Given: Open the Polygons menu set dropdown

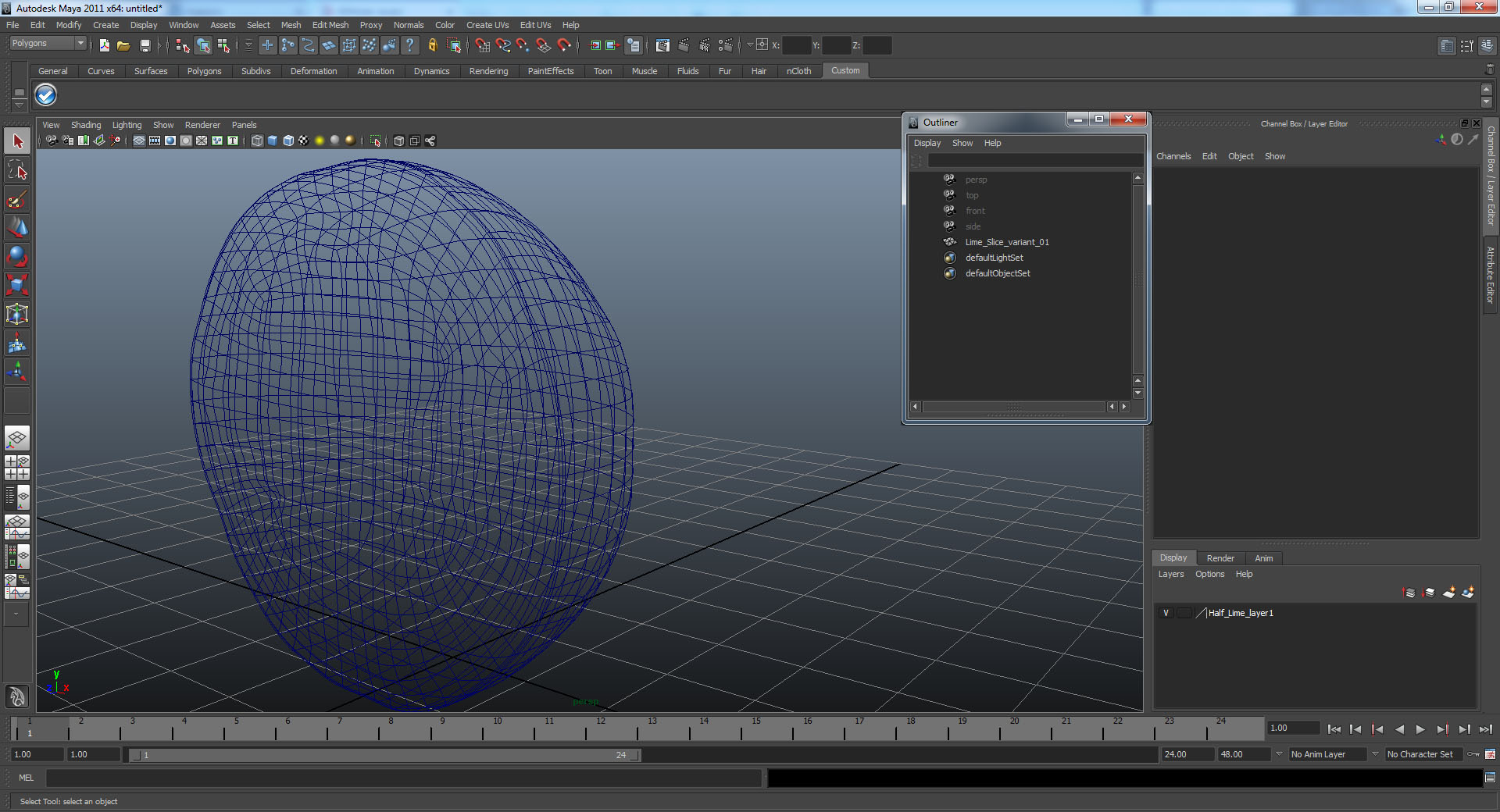Looking at the screenshot, I should coord(47,44).
